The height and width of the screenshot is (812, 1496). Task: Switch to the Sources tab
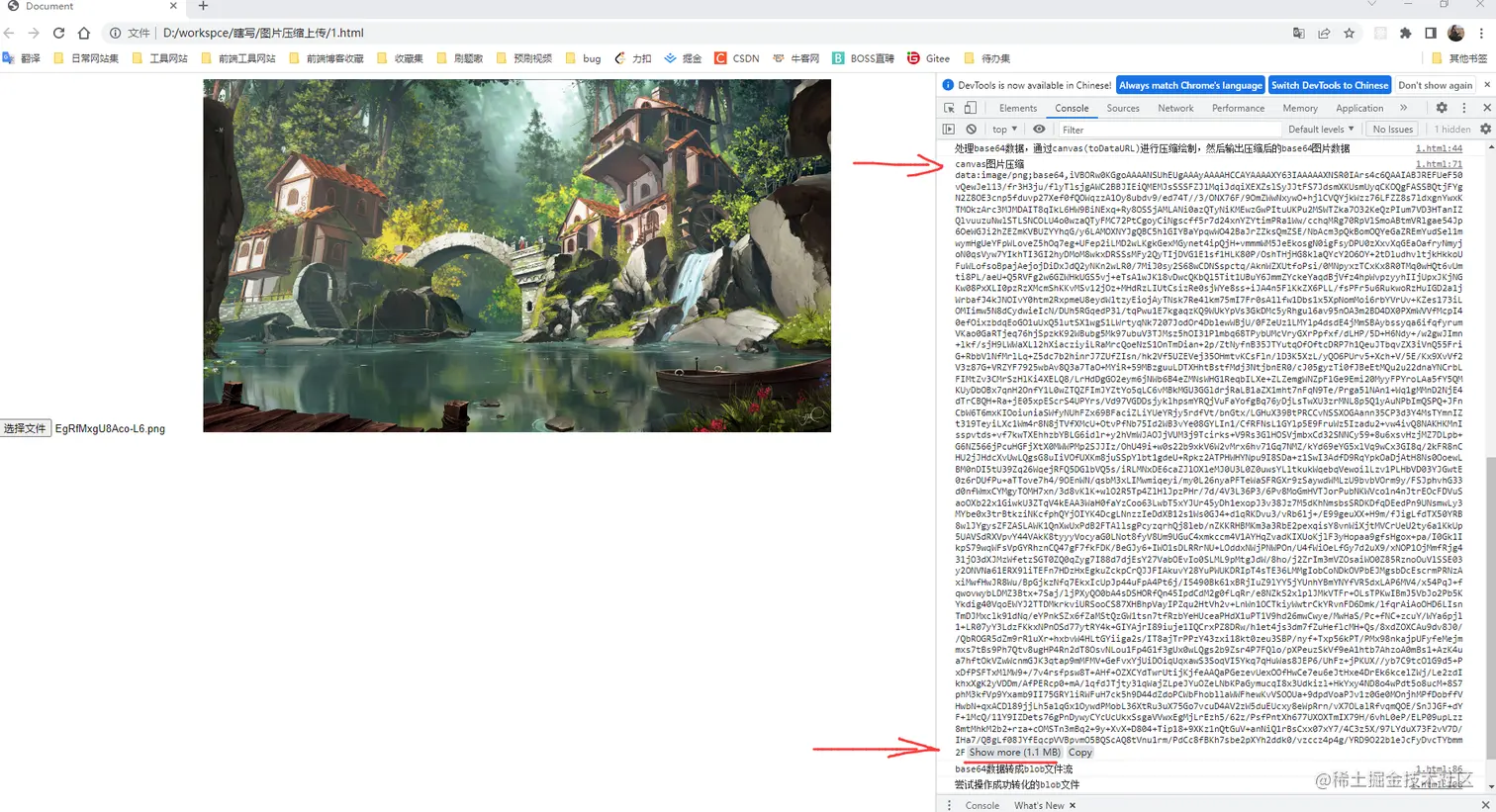click(x=1123, y=108)
